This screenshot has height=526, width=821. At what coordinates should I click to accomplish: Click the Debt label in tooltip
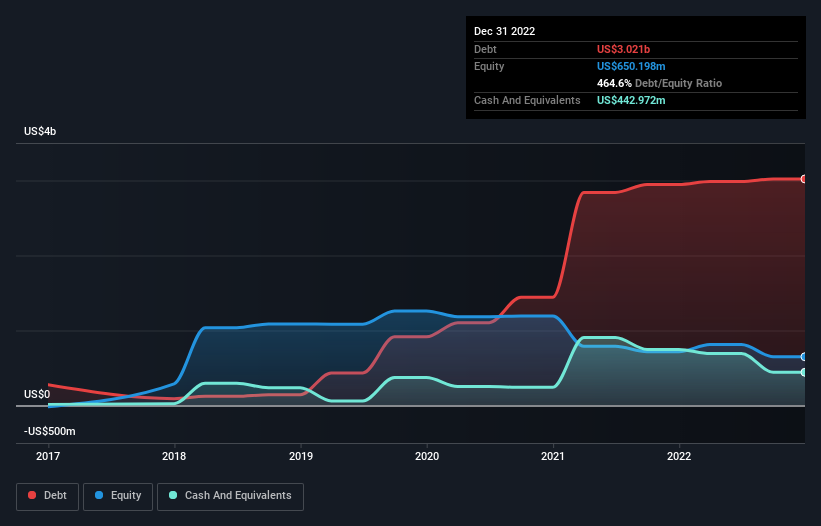coord(485,49)
